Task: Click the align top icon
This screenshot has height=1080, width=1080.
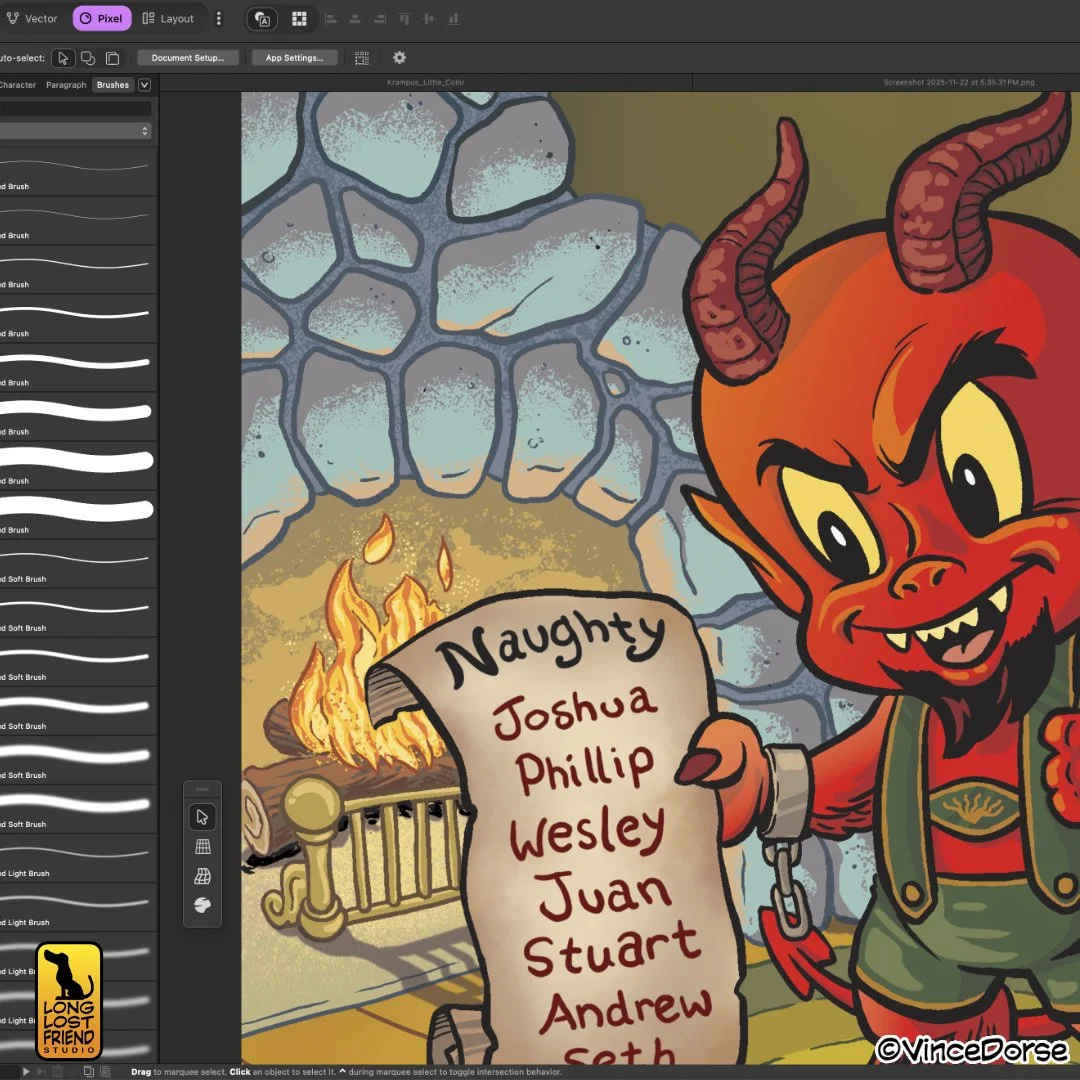Action: (404, 19)
